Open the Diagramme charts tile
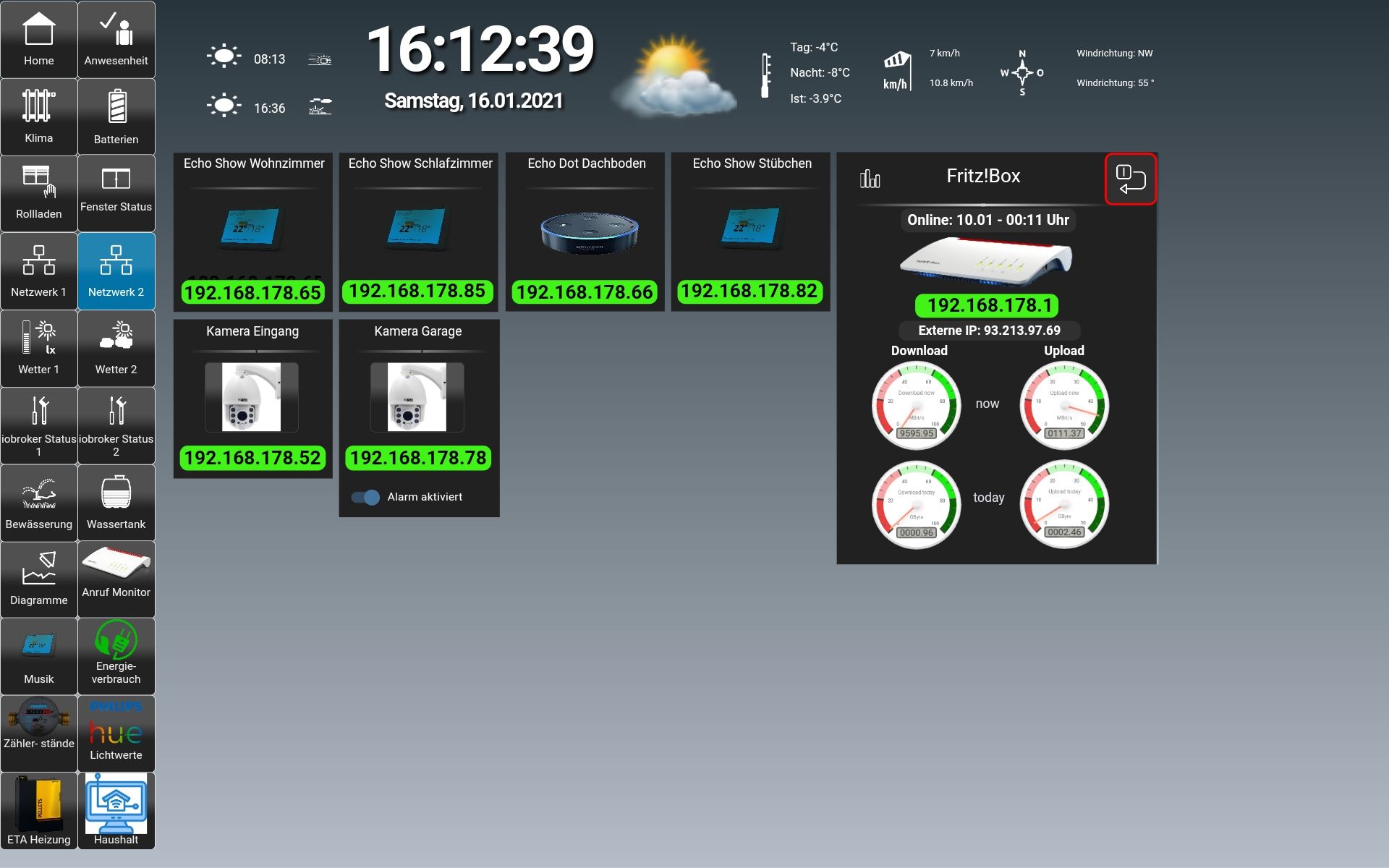Screen dimensions: 1389x868 tap(38, 578)
